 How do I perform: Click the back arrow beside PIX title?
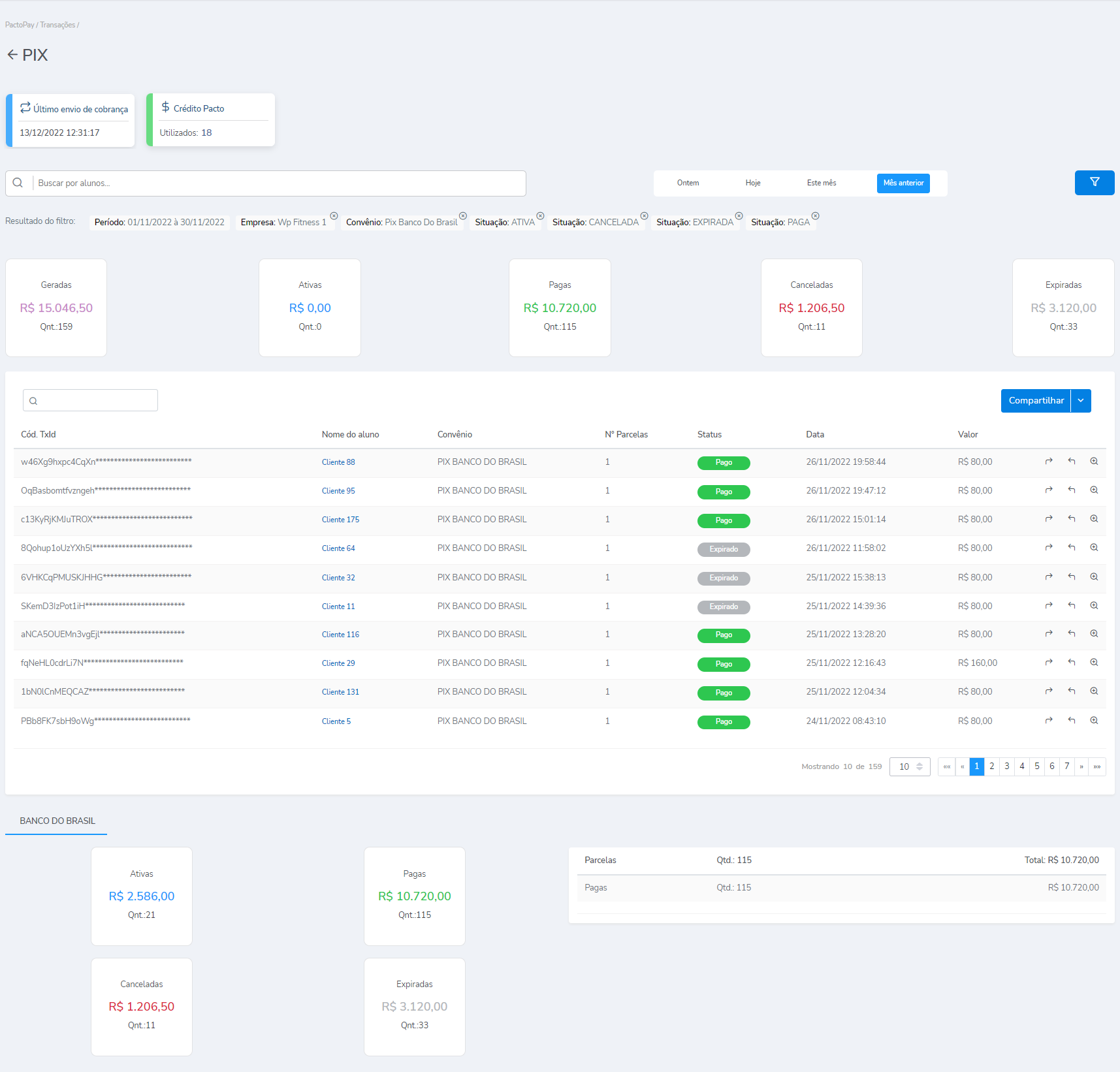[x=12, y=55]
